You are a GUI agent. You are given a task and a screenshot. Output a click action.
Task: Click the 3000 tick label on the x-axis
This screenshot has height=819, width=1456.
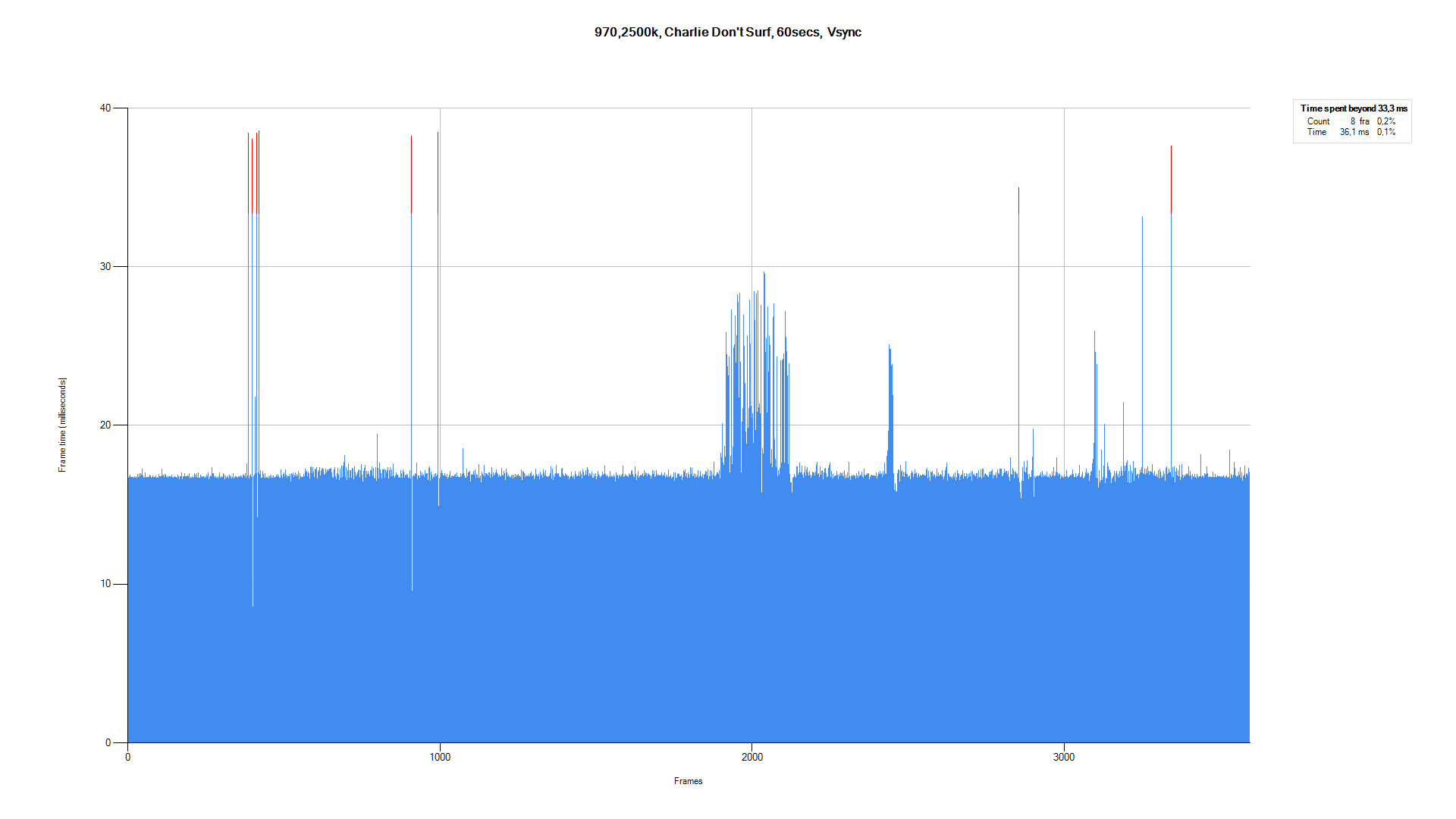coord(1064,757)
